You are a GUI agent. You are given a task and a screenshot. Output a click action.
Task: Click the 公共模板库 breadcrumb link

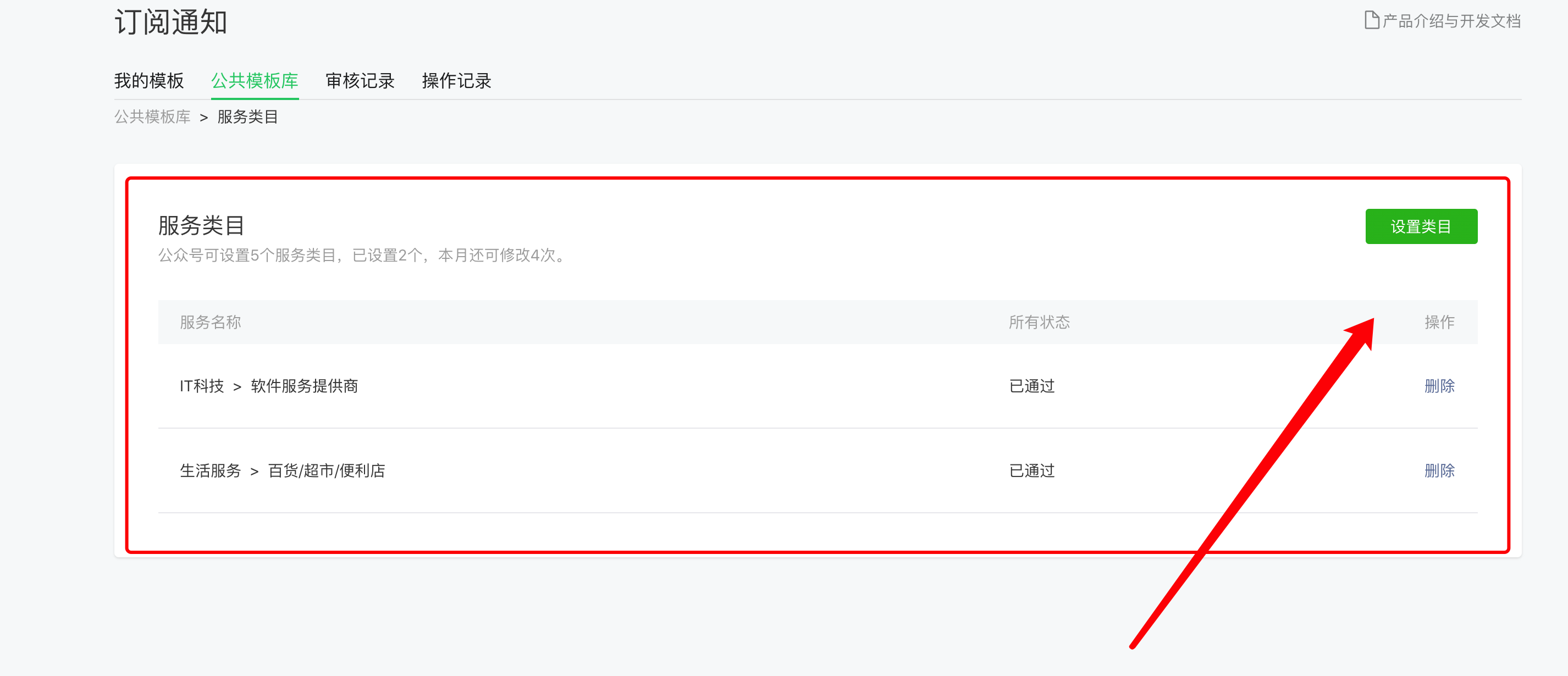click(x=153, y=116)
